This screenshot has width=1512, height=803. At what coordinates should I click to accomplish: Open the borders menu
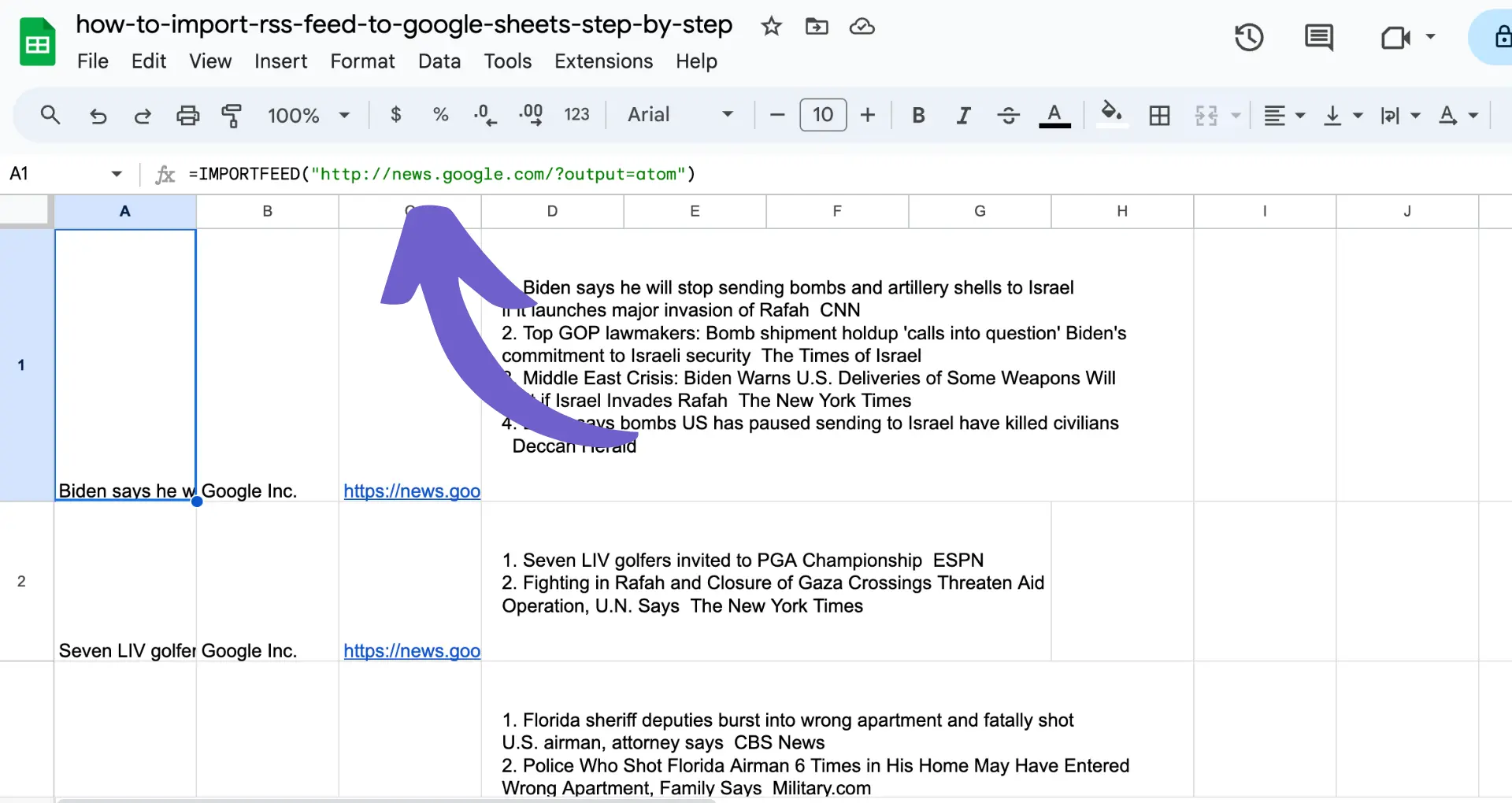pos(1159,116)
